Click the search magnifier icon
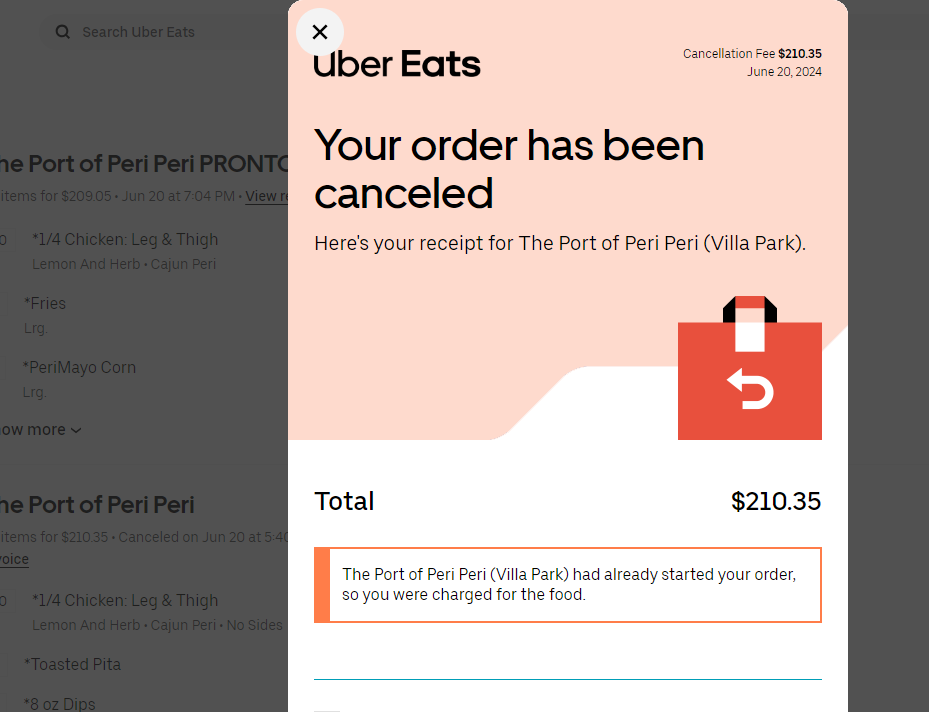The height and width of the screenshot is (712, 929). (63, 32)
